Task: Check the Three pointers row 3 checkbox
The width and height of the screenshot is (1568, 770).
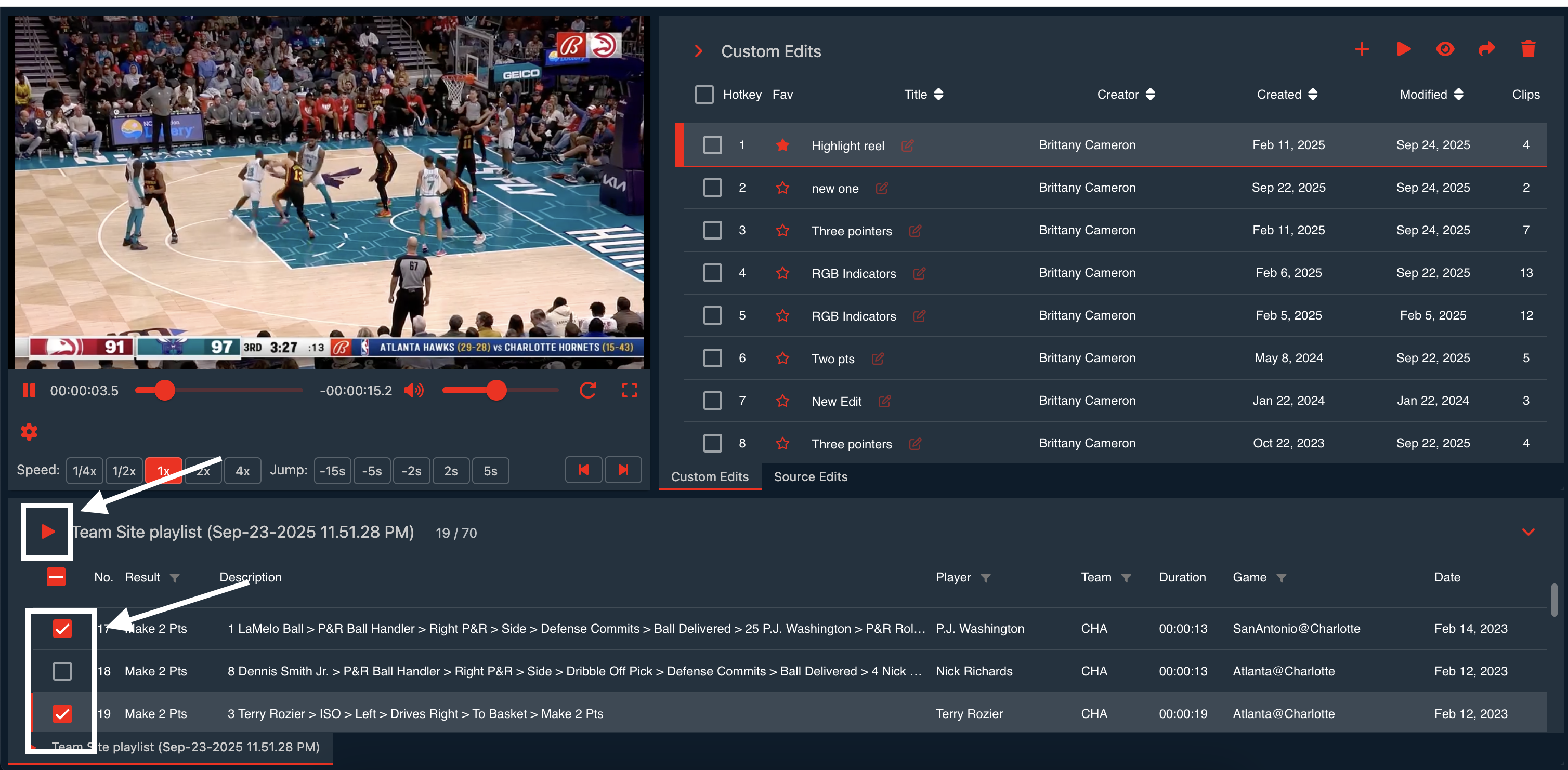Action: (x=712, y=231)
